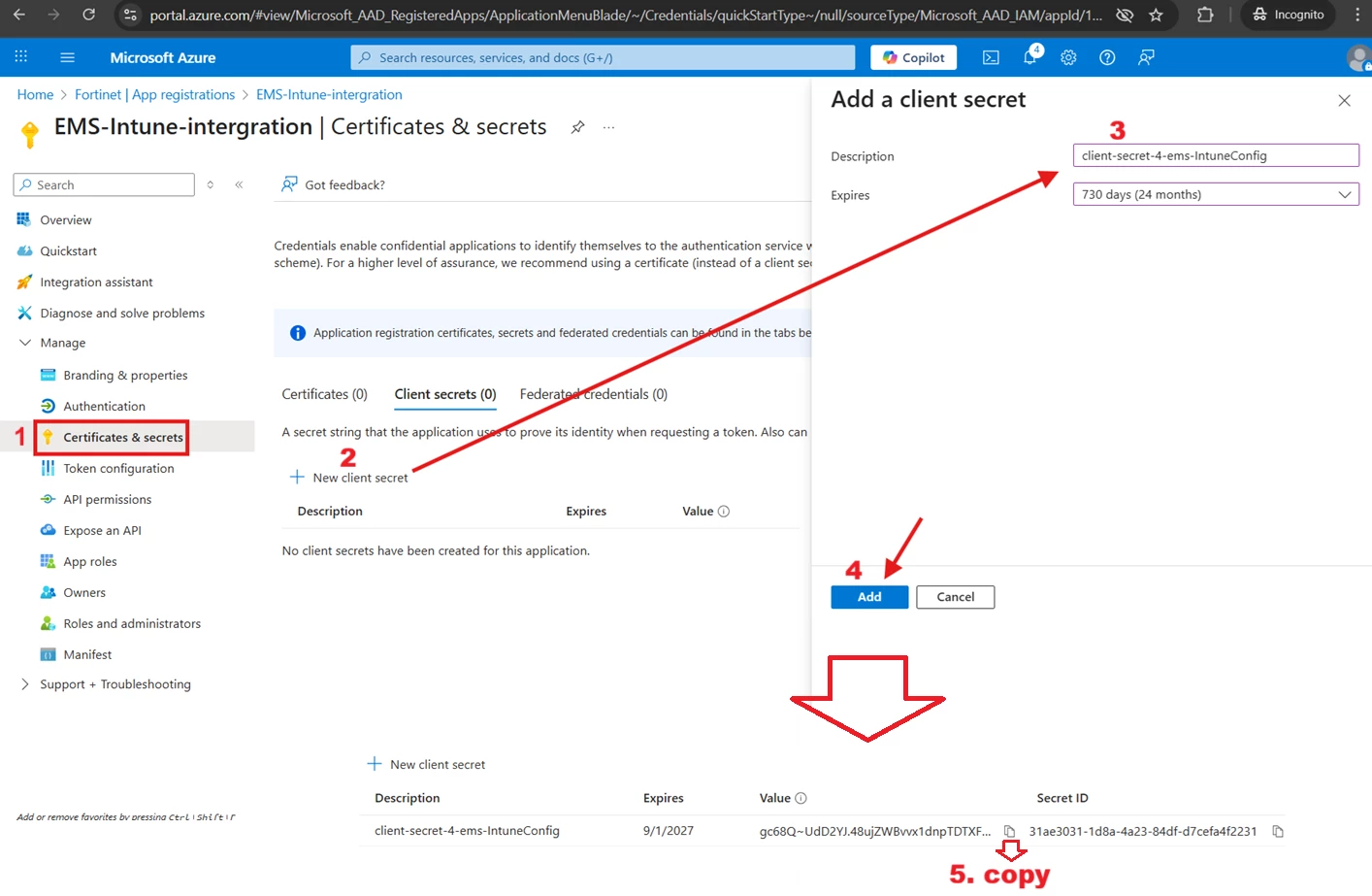
Task: Open browser extensions puzzle icon
Action: coord(1205,15)
